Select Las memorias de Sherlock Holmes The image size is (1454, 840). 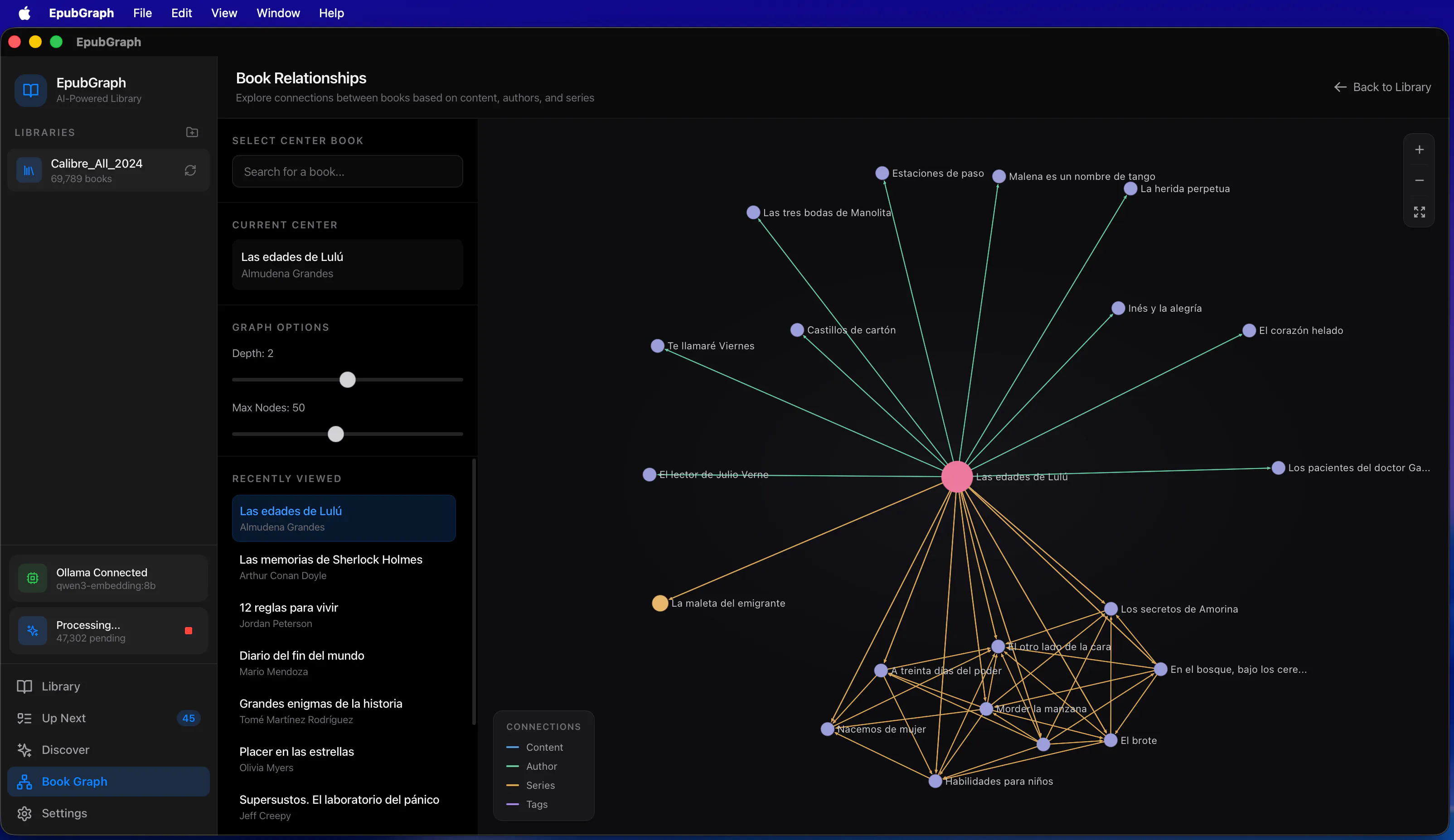(344, 567)
